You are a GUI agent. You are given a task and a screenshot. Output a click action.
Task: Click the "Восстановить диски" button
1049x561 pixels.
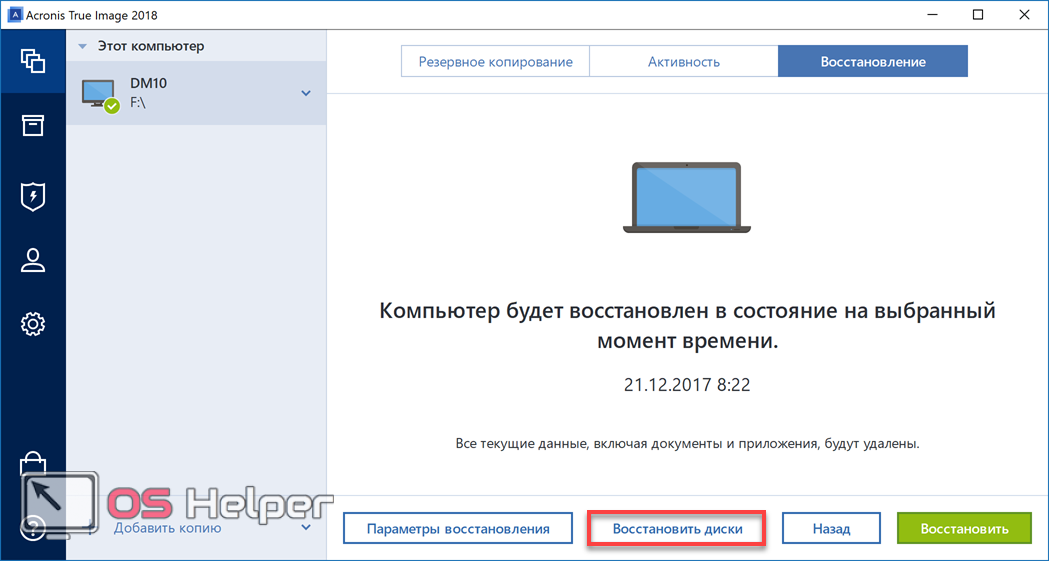[677, 528]
